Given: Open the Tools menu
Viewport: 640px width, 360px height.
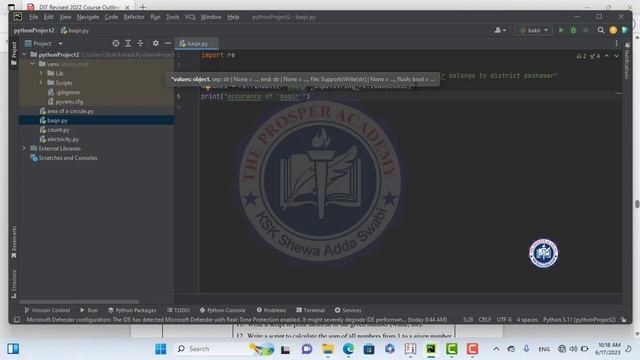Looking at the screenshot, I should pyautogui.click(x=172, y=17).
